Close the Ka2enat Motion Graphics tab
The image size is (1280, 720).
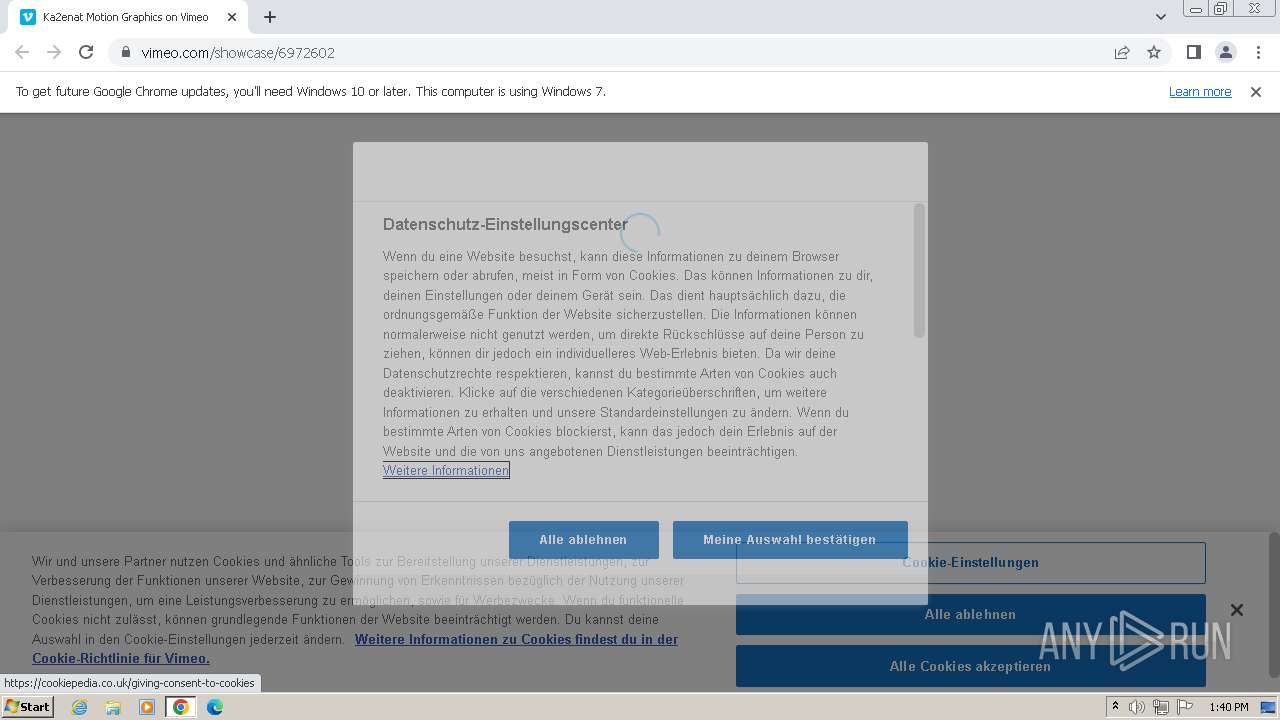[x=232, y=17]
